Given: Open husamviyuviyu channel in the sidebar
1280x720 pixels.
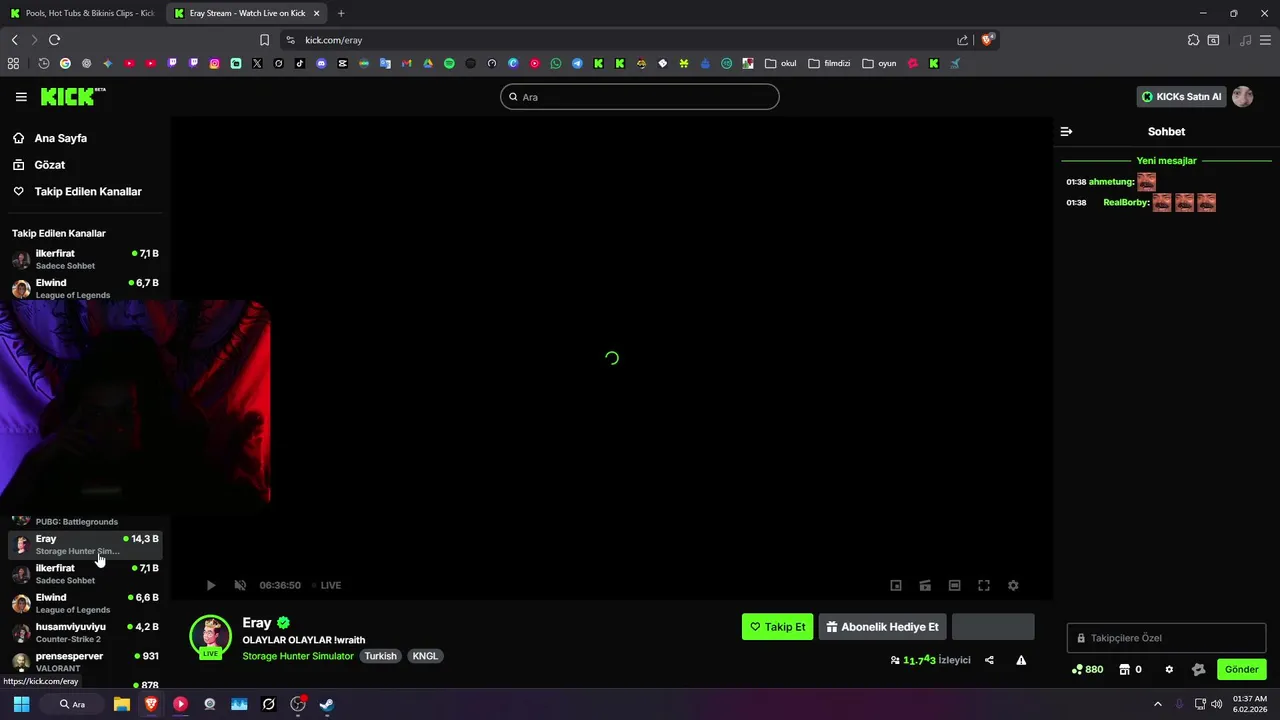Looking at the screenshot, I should coord(85,632).
